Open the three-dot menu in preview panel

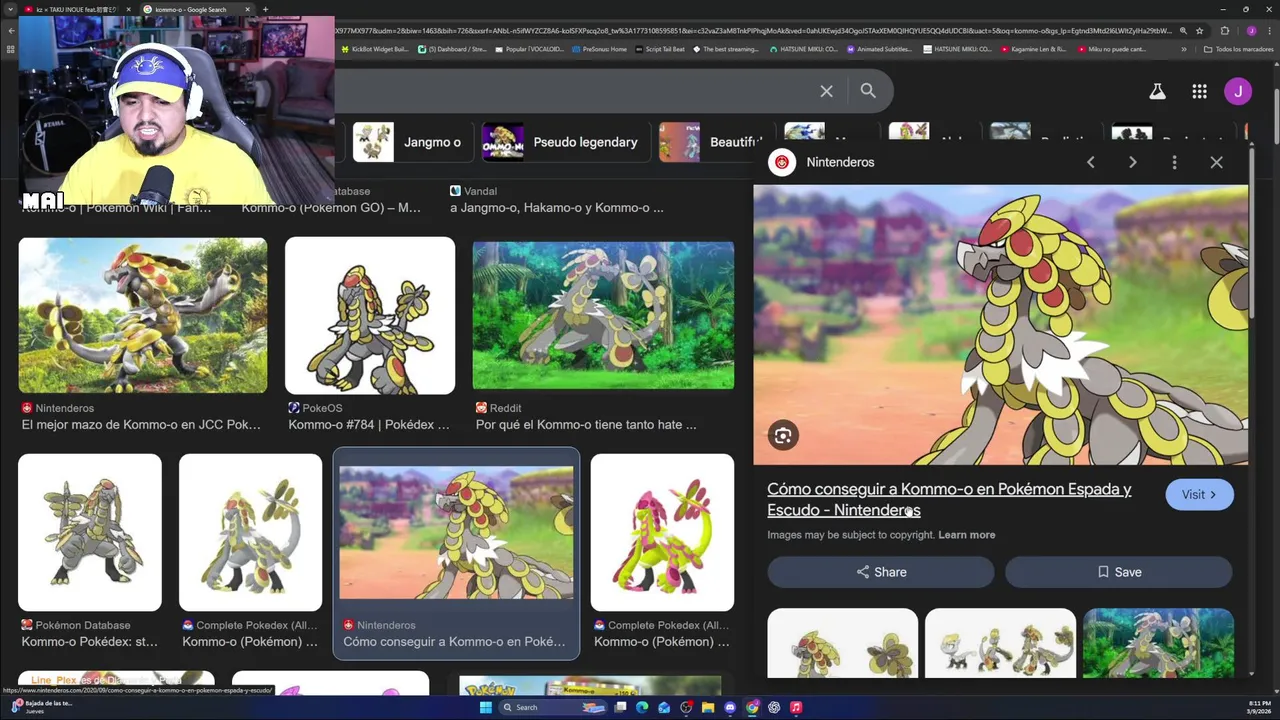pos(1174,162)
